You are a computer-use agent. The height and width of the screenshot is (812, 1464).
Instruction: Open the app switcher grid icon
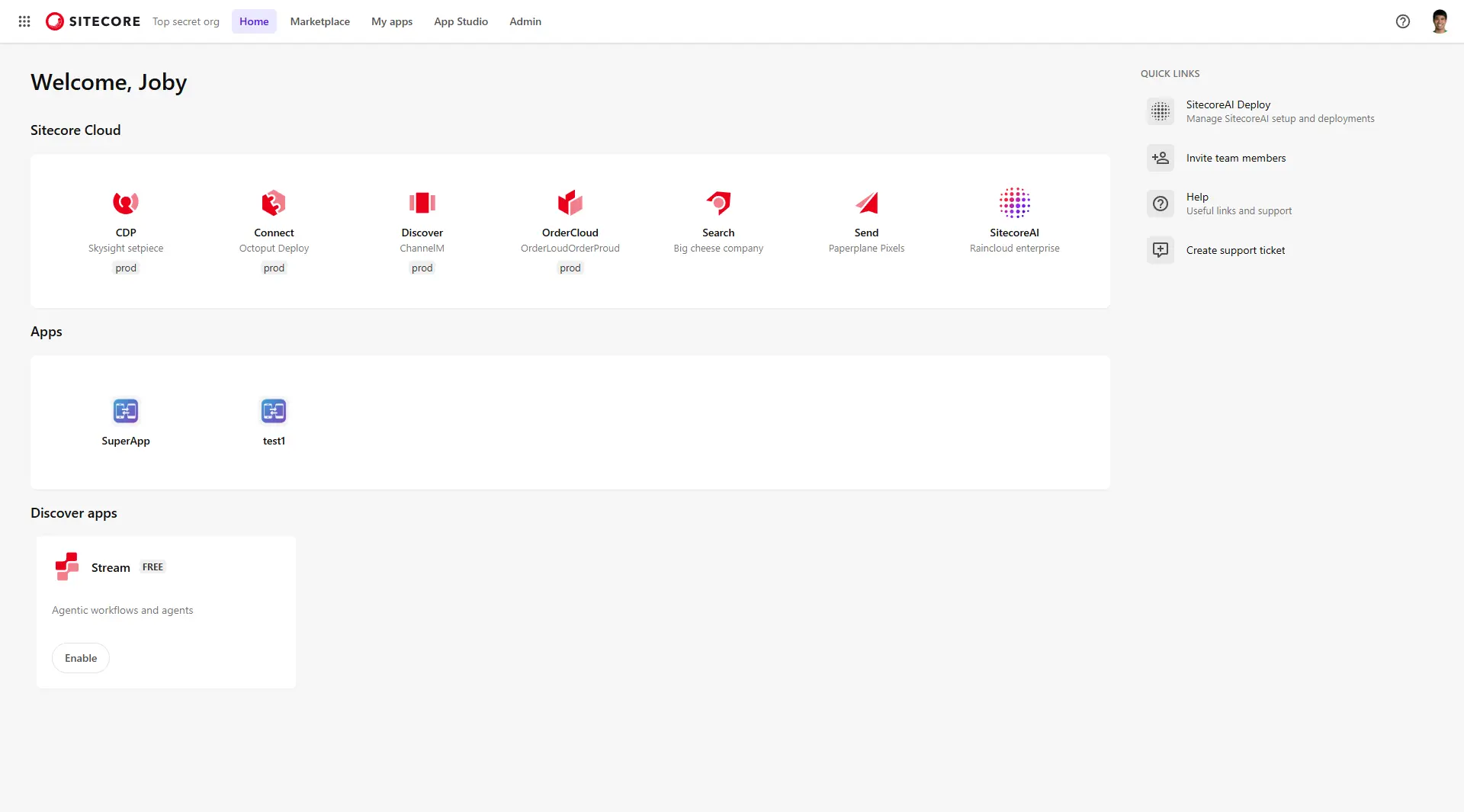[24, 21]
